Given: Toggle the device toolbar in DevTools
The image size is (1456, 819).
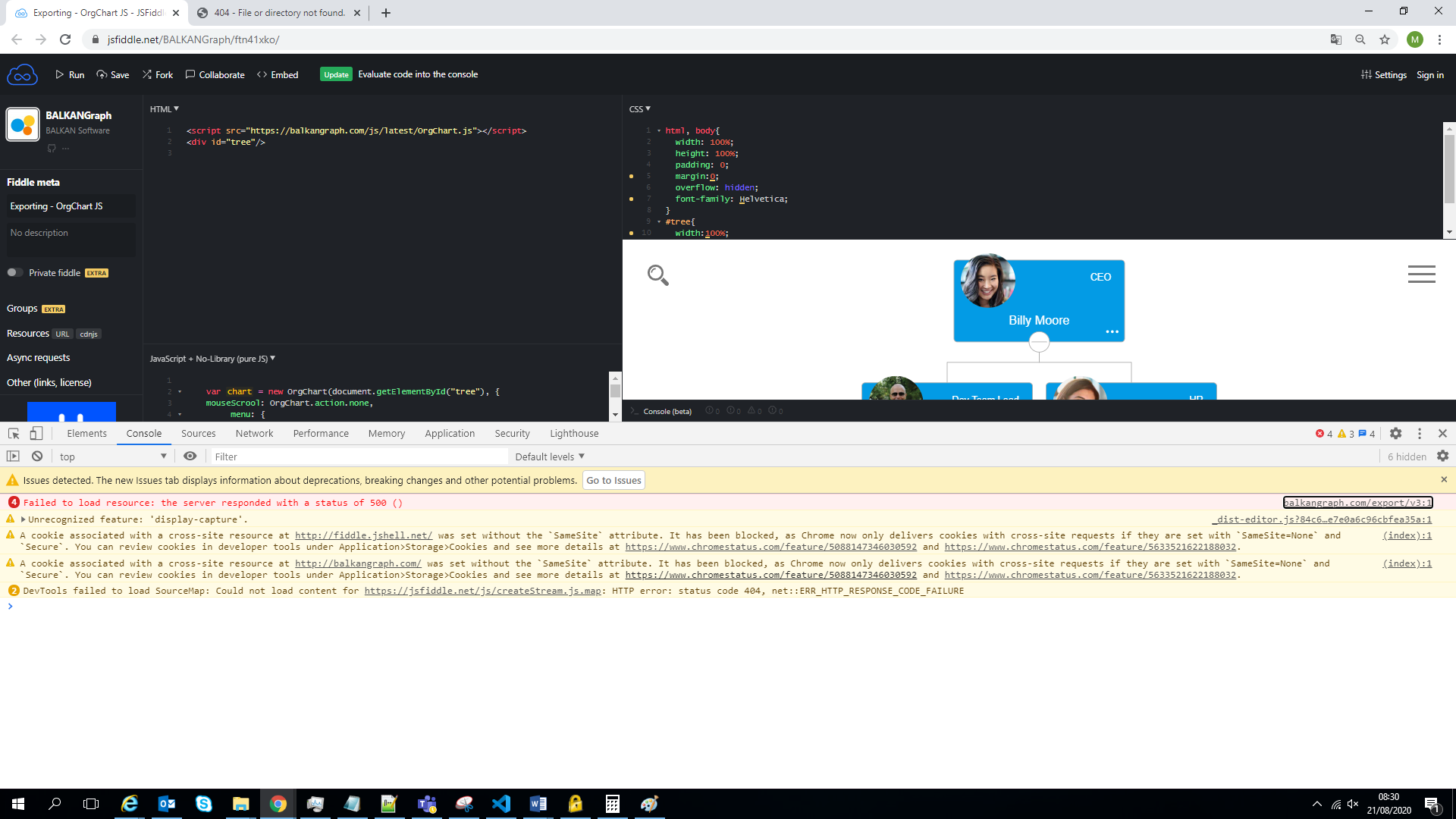Looking at the screenshot, I should [36, 433].
